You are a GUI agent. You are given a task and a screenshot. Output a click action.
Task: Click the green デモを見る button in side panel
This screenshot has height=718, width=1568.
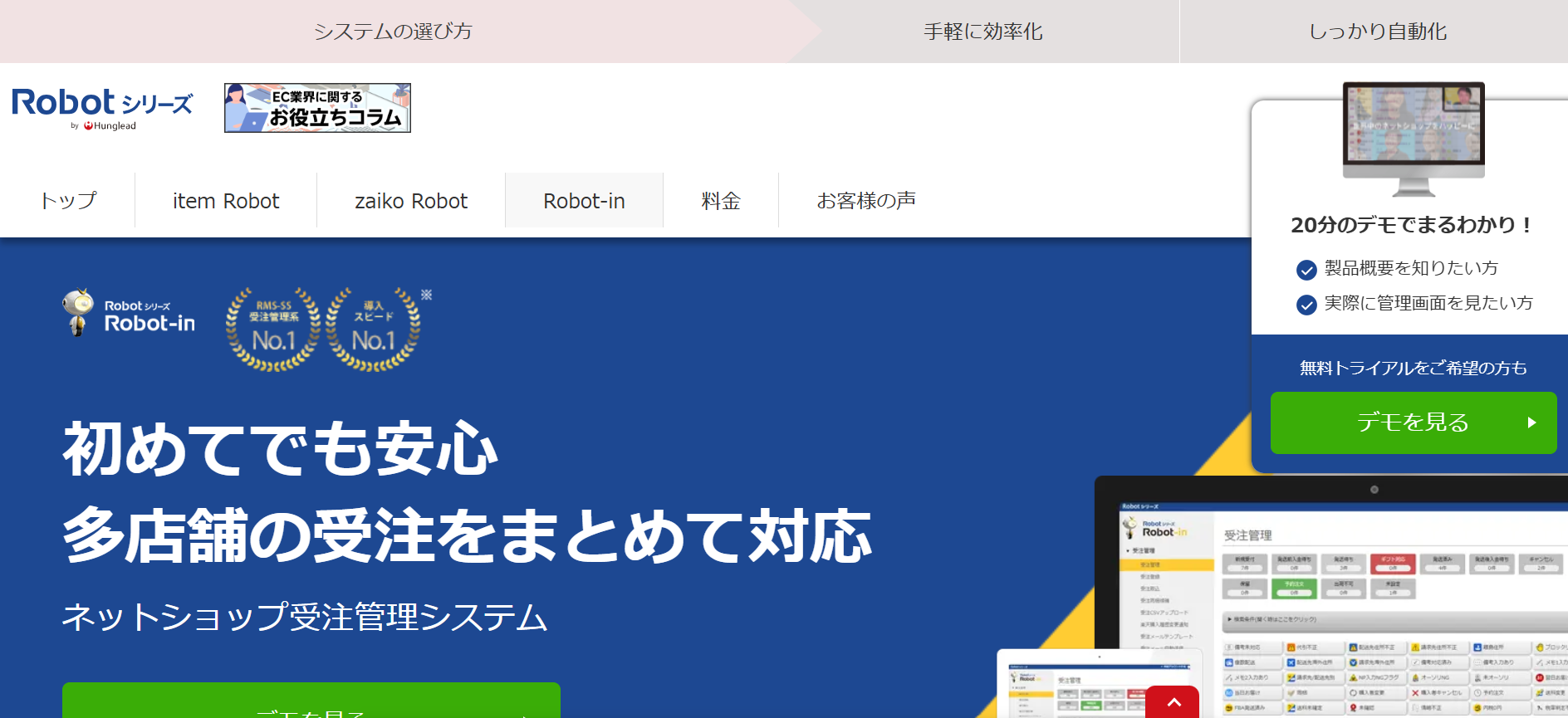pos(1414,422)
